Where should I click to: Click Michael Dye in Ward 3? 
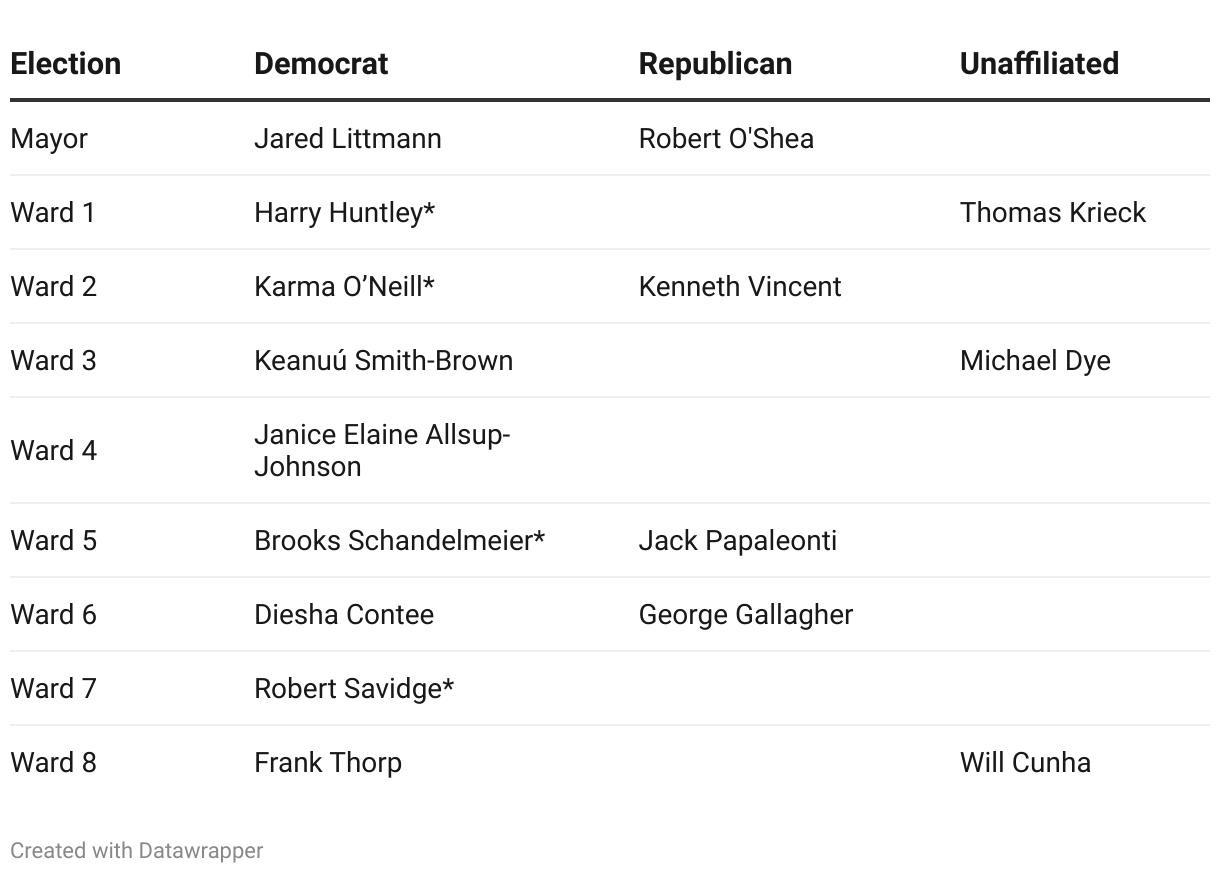1035,360
